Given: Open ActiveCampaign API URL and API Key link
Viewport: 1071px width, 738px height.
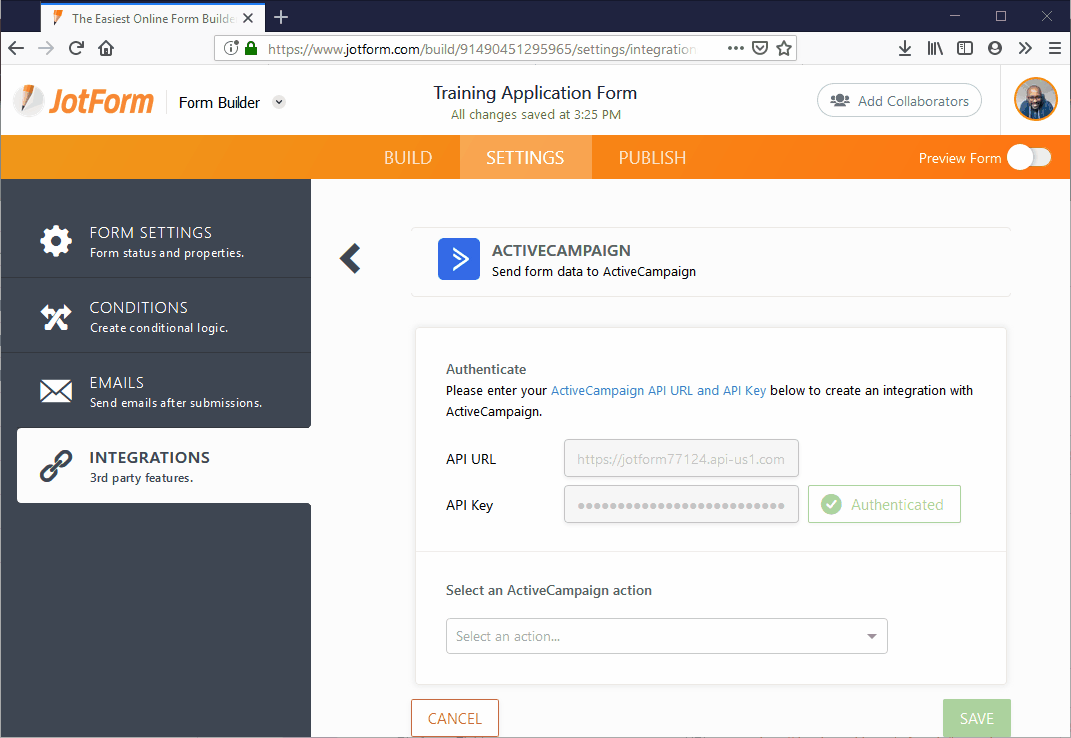Looking at the screenshot, I should (x=658, y=390).
